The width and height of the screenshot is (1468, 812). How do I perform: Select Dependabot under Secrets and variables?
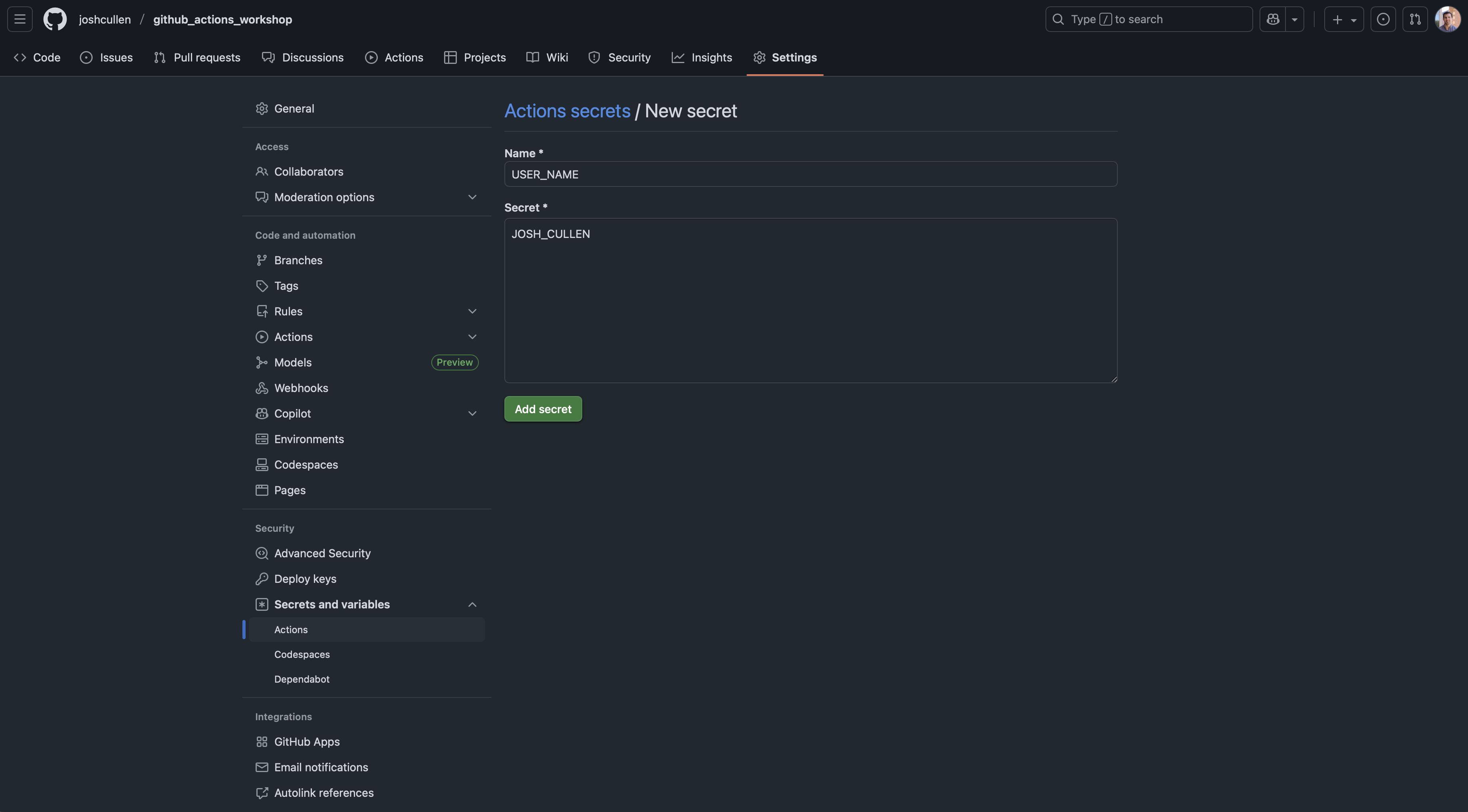[302, 679]
